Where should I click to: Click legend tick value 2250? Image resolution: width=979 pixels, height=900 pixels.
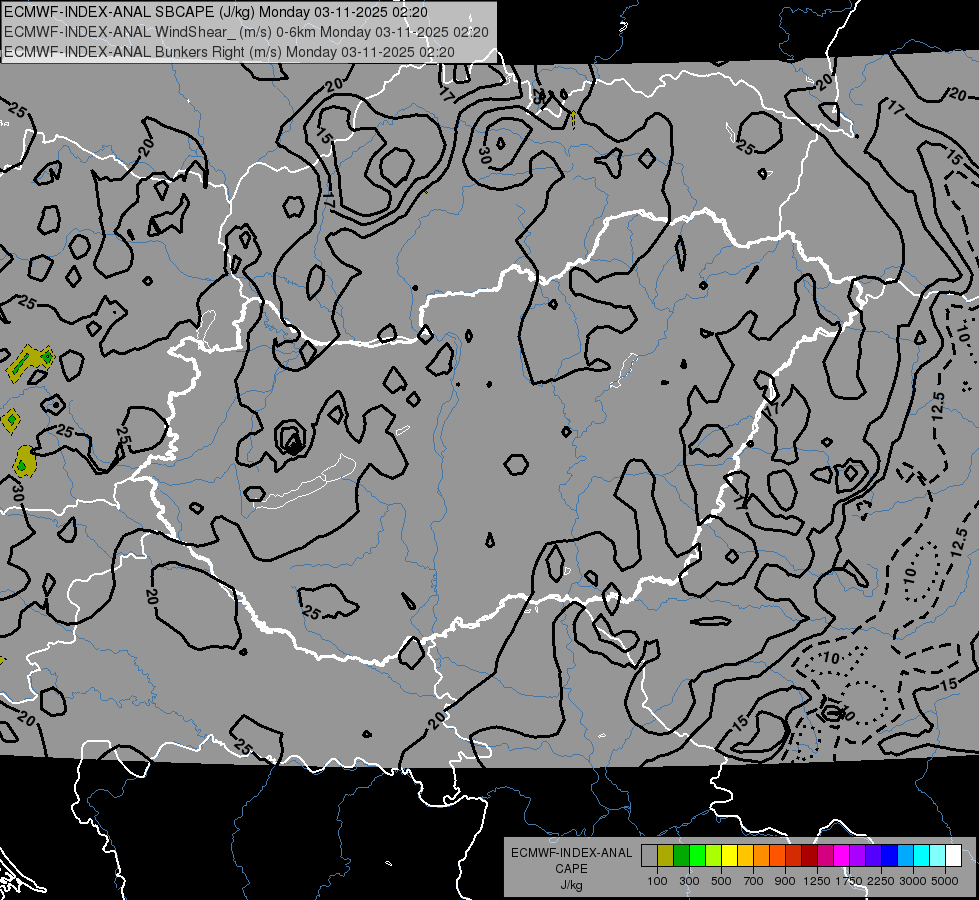[882, 881]
